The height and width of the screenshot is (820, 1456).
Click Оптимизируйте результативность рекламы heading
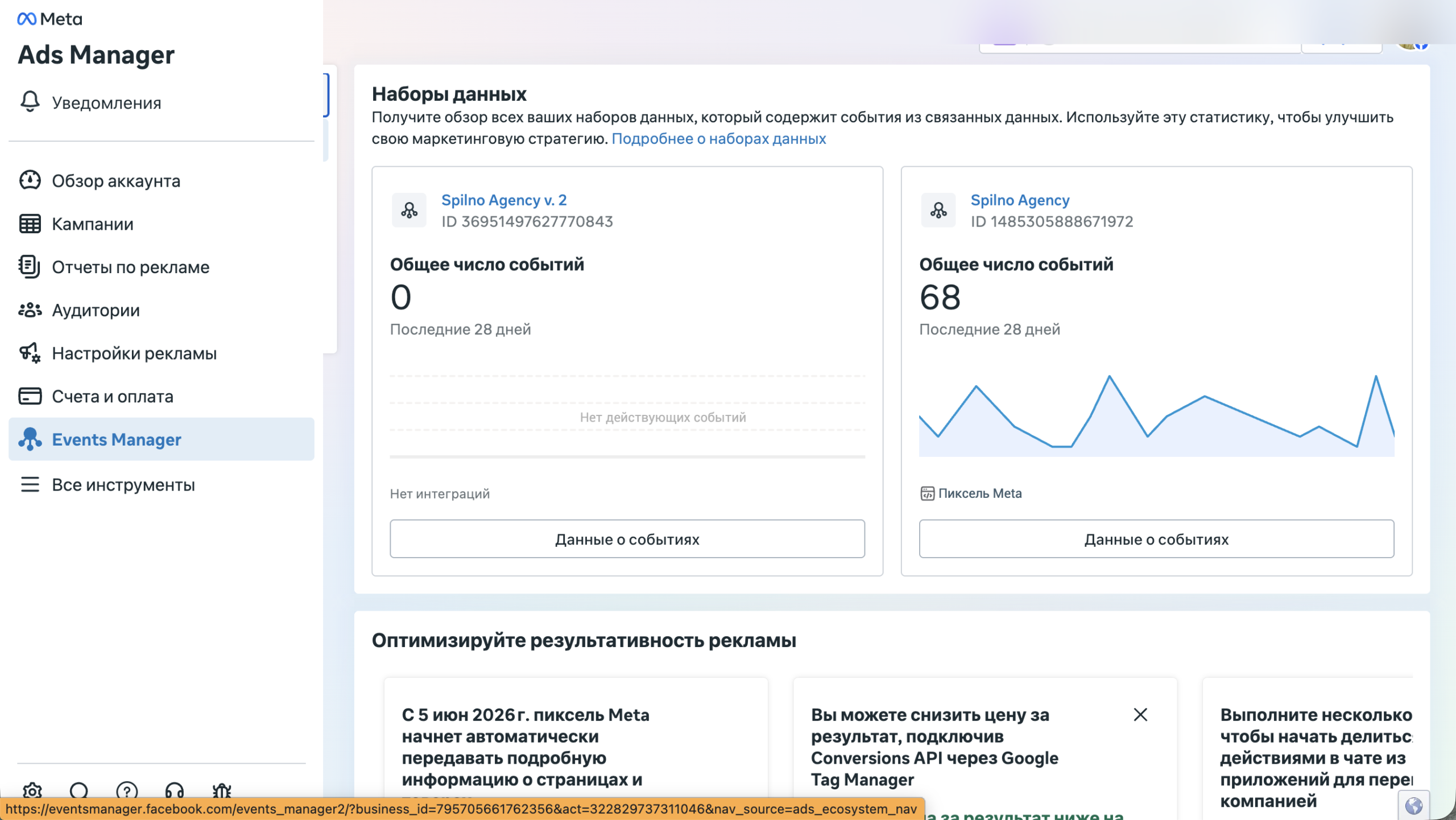(584, 640)
